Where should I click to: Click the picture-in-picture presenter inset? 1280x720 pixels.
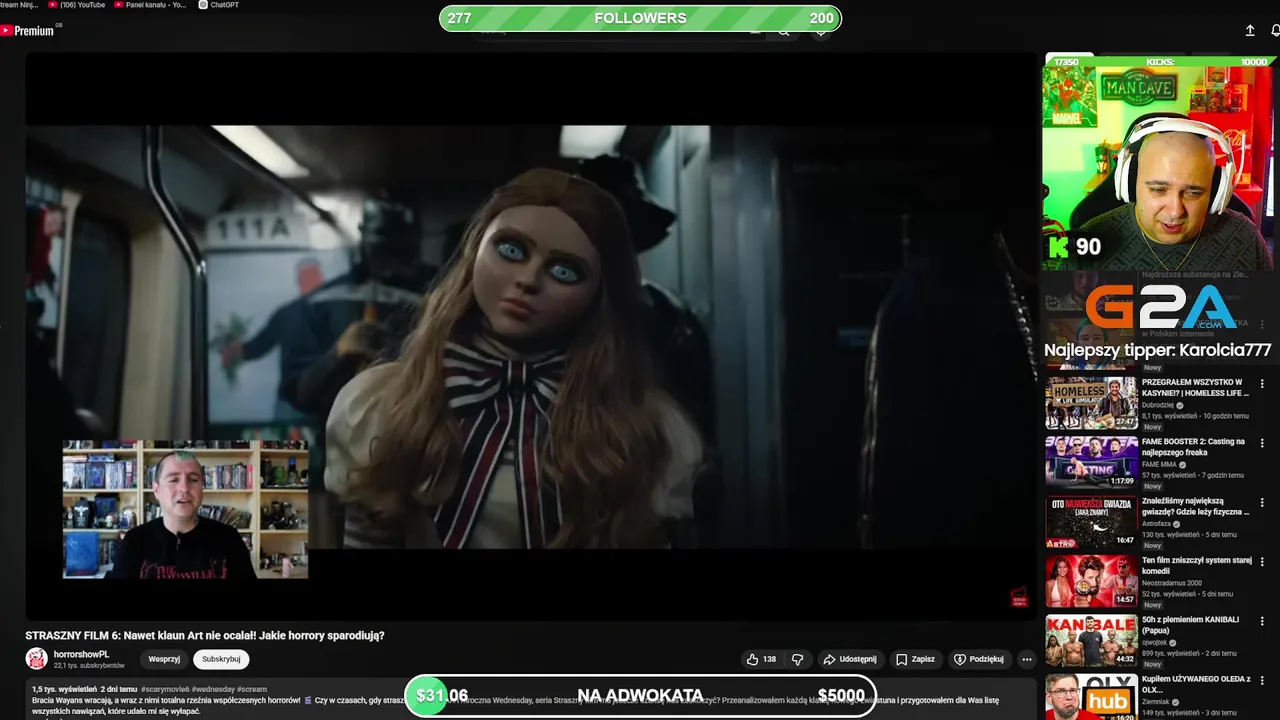[x=185, y=509]
